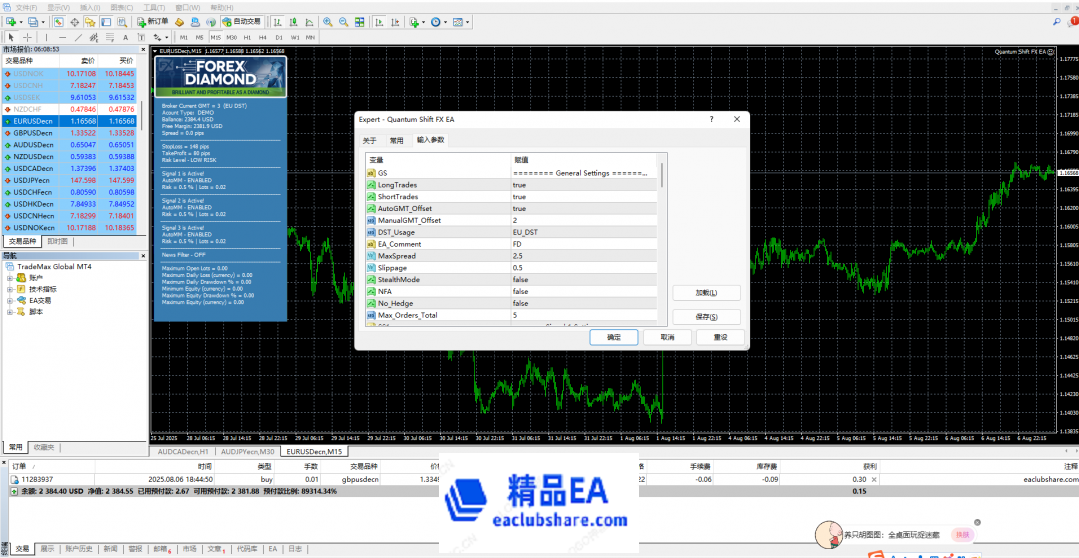The width and height of the screenshot is (1079, 558).
Task: Select the crosshair cursor tool
Action: click(x=27, y=37)
